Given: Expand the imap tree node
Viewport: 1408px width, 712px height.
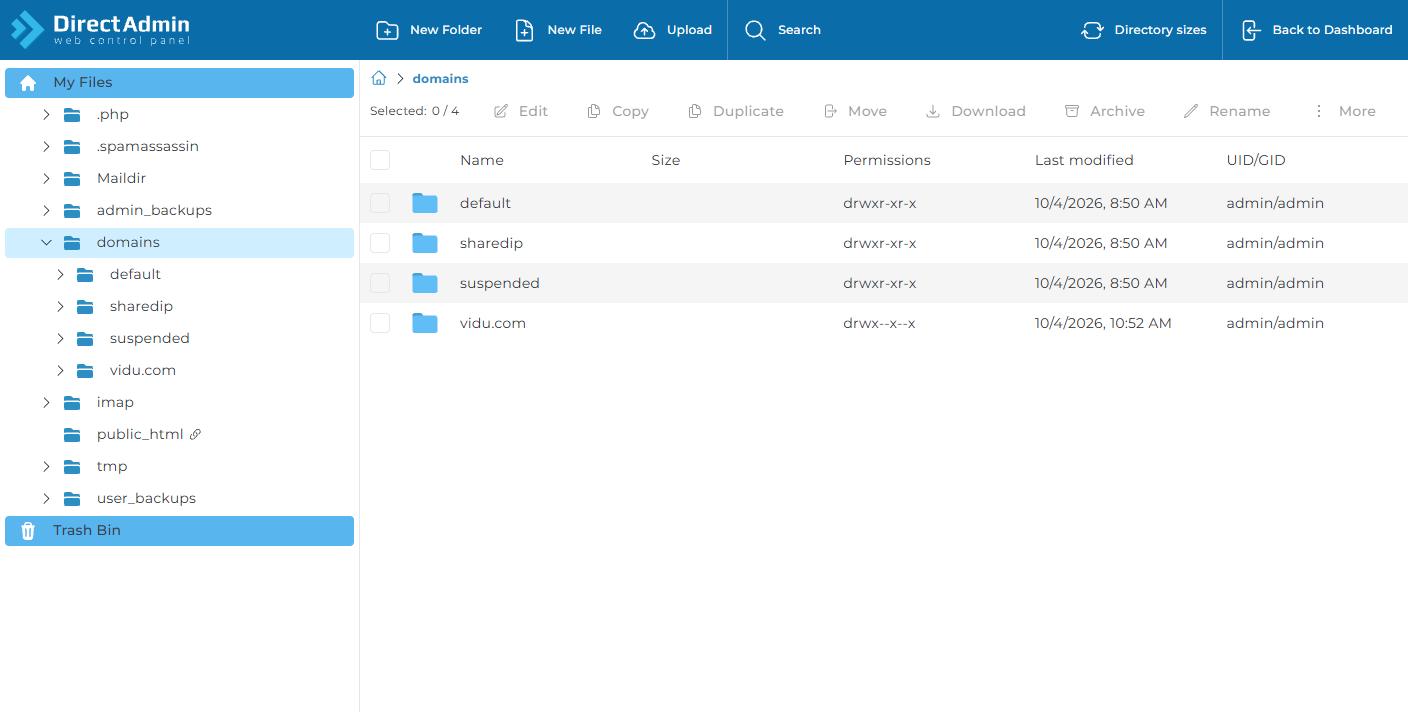Looking at the screenshot, I should coord(46,403).
